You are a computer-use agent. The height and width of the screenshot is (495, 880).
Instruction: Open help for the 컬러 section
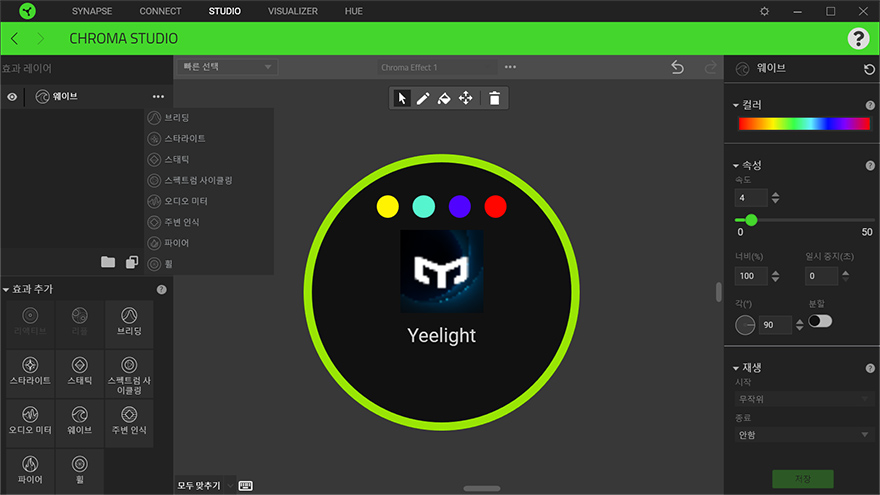tap(870, 105)
